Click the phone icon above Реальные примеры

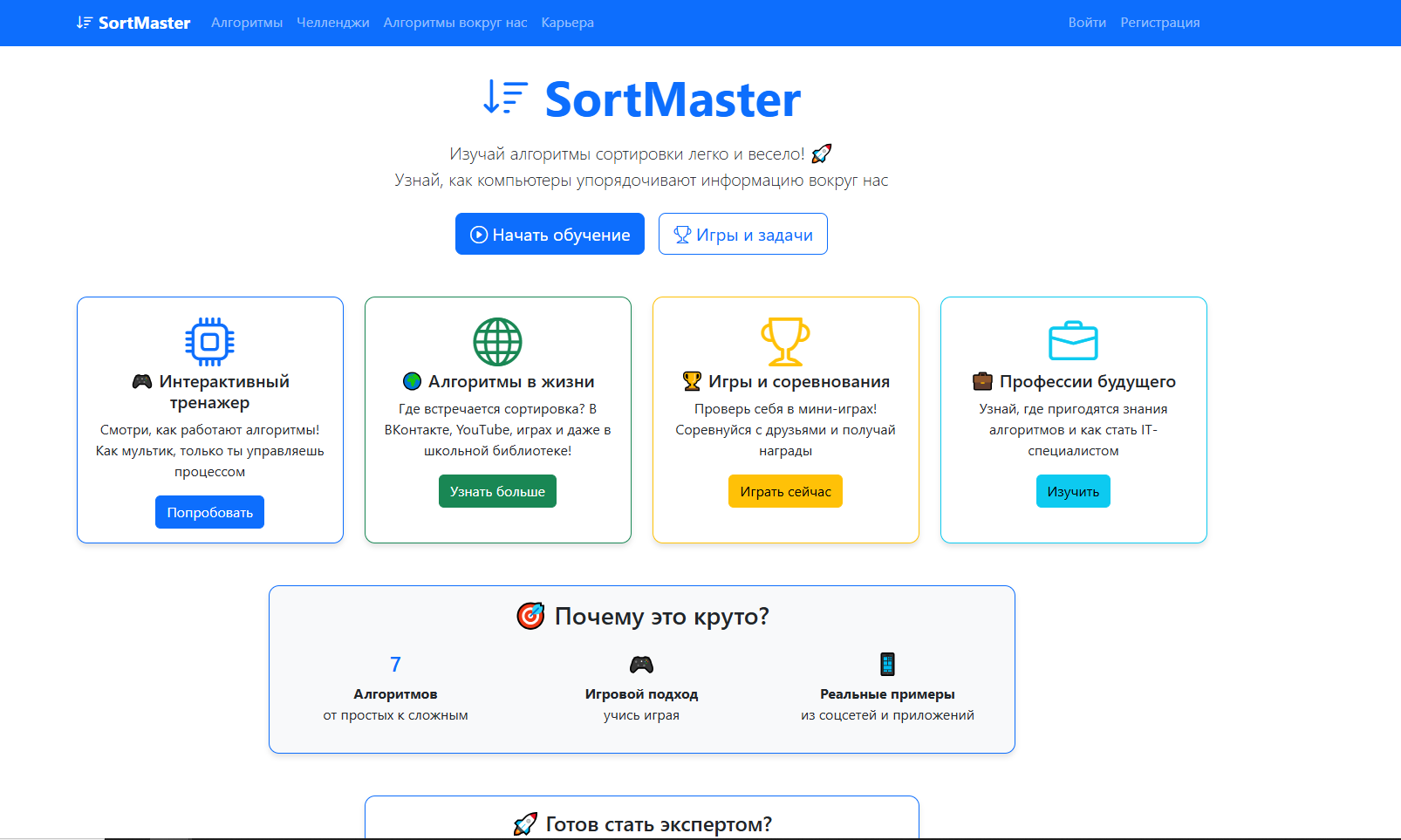pyautogui.click(x=887, y=665)
